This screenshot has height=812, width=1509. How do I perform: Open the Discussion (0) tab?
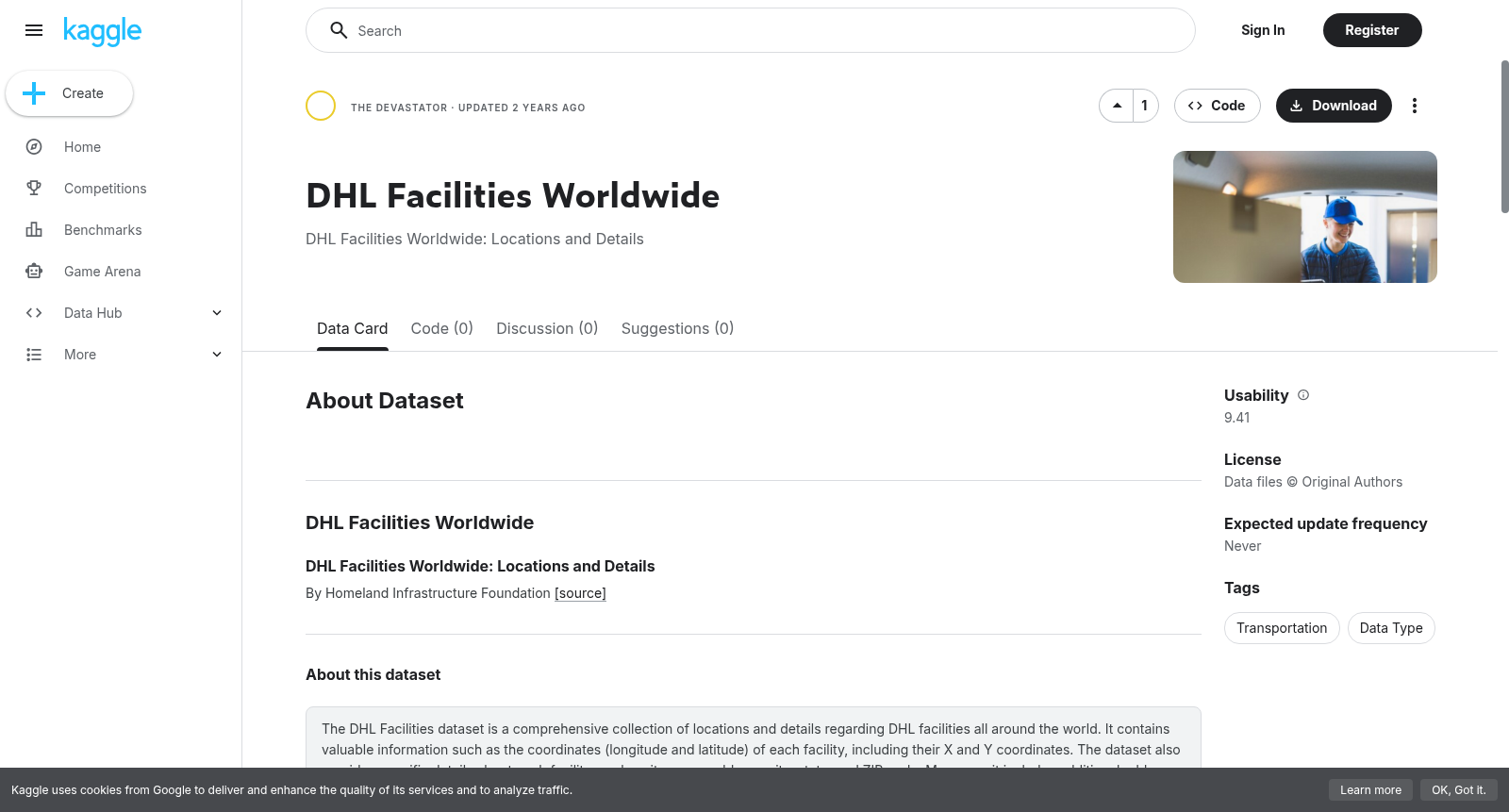547,328
